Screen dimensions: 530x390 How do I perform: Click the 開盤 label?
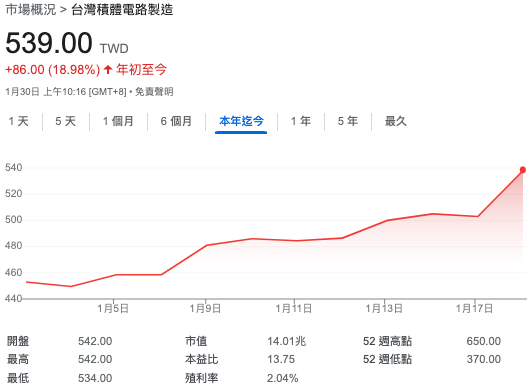click(x=18, y=341)
